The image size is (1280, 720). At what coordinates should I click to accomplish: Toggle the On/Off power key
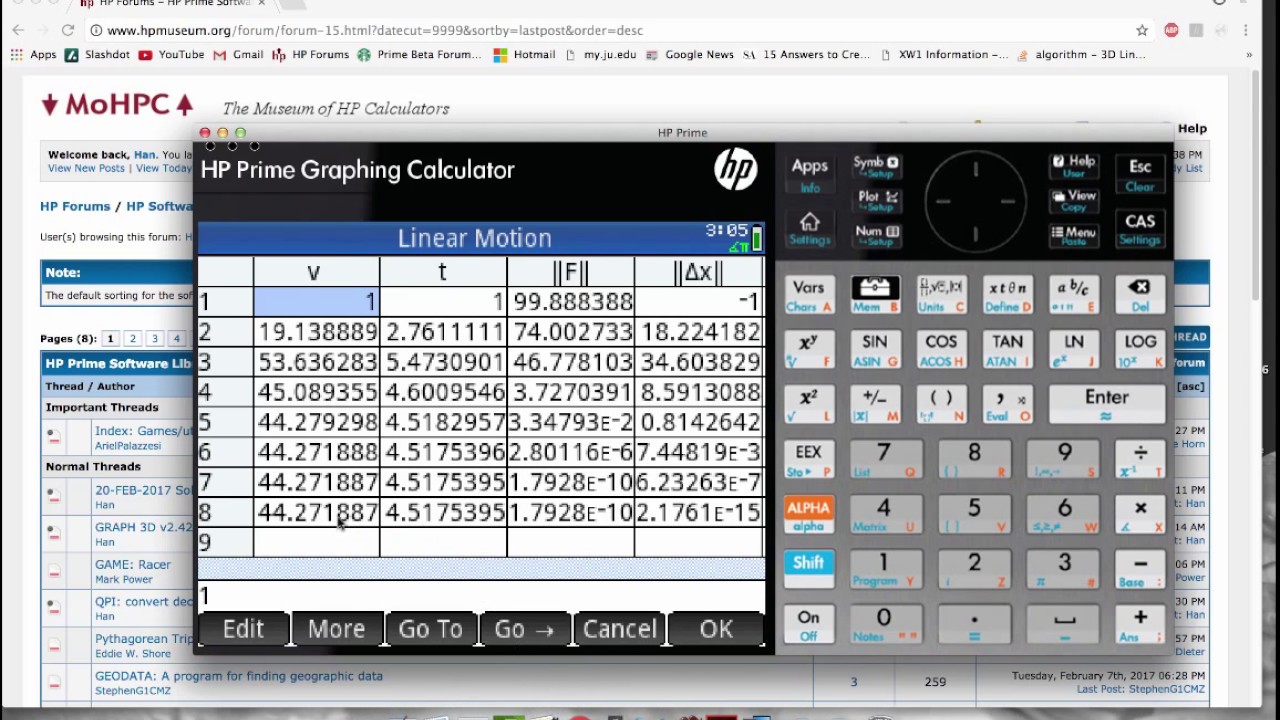tap(808, 625)
